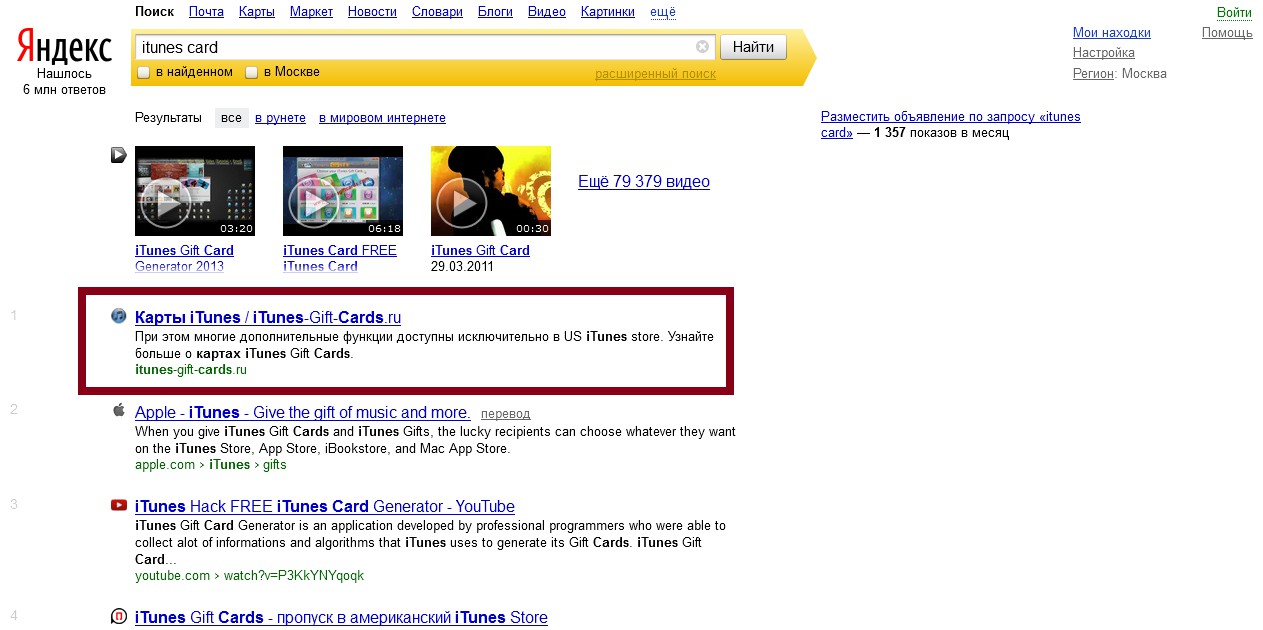Open the Видео service tab
1263x630 pixels.
coord(547,12)
